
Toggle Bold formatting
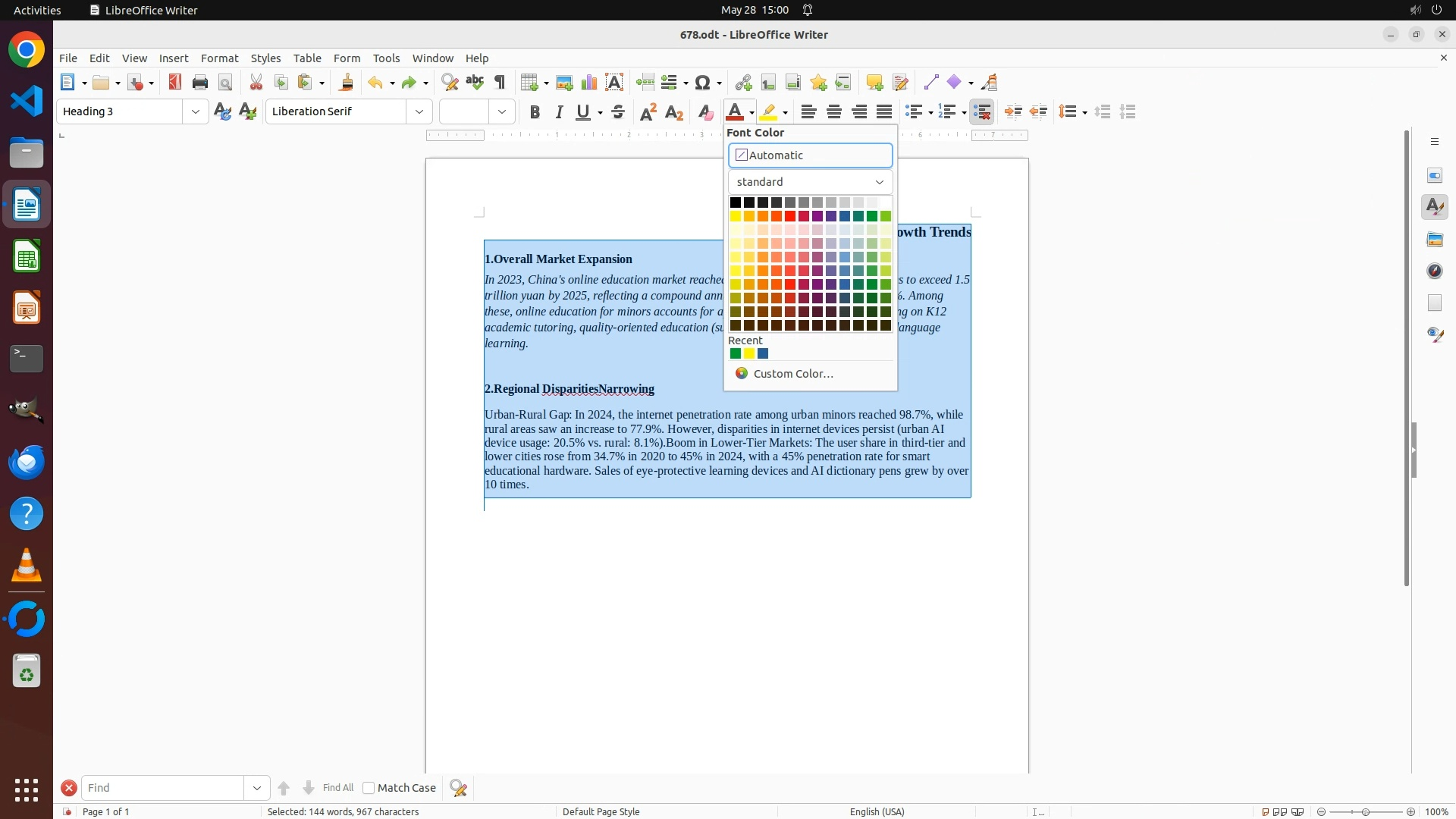(535, 112)
